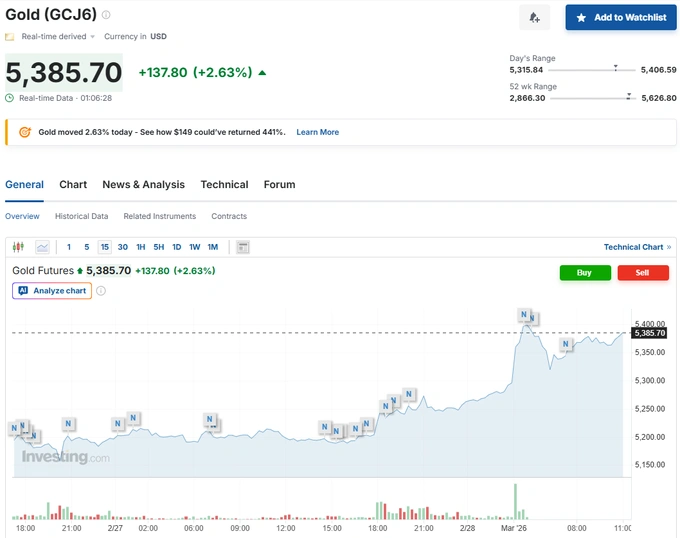
Task: Click the info icon beside Gold (GCJ6)
Action: 107,15
